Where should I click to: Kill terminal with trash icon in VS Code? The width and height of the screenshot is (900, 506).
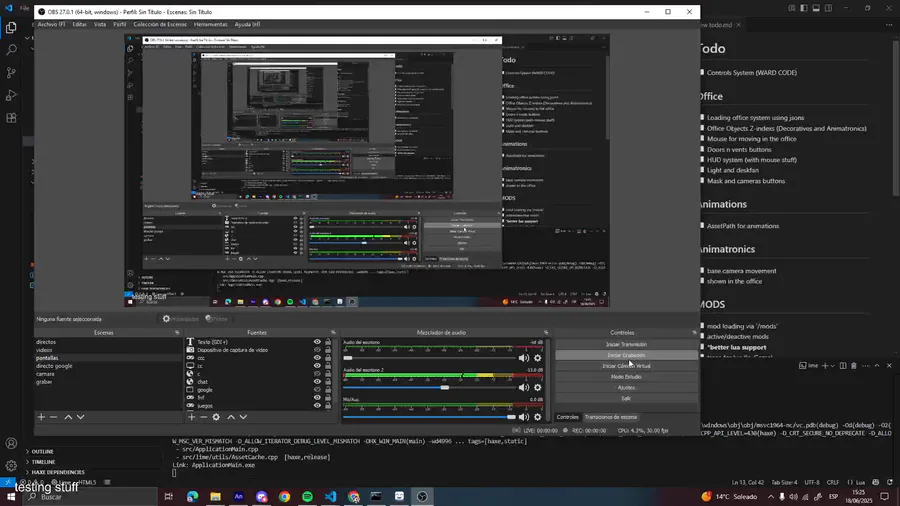pyautogui.click(x=854, y=366)
